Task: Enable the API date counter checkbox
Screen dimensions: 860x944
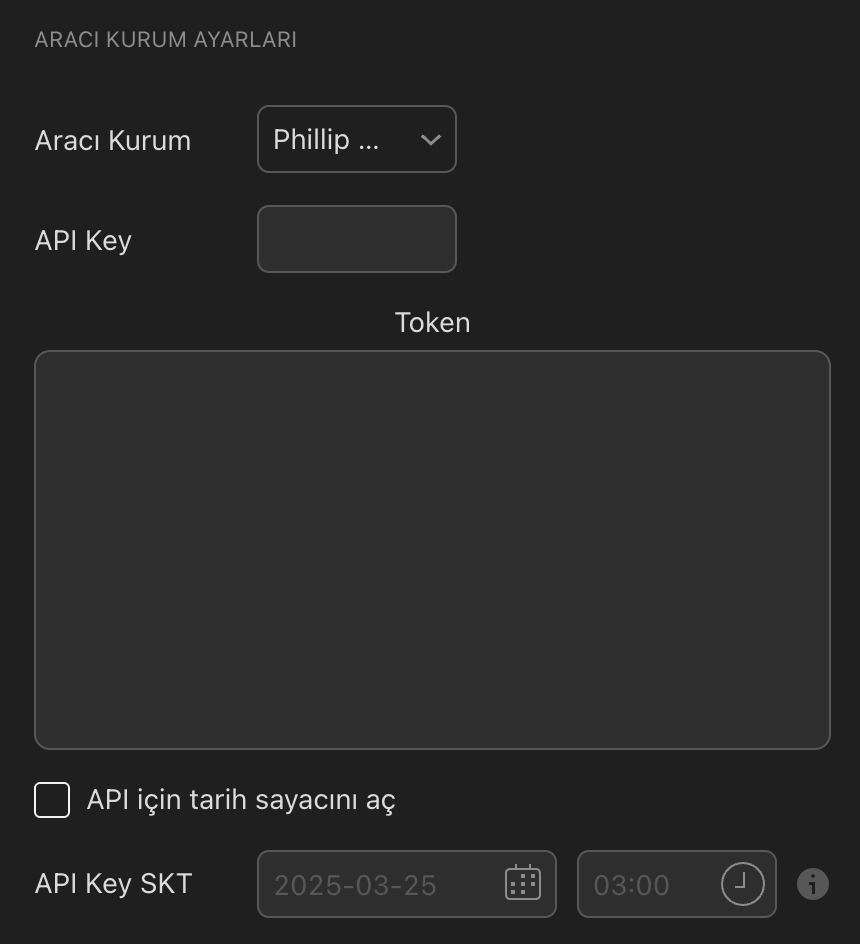Action: point(52,800)
